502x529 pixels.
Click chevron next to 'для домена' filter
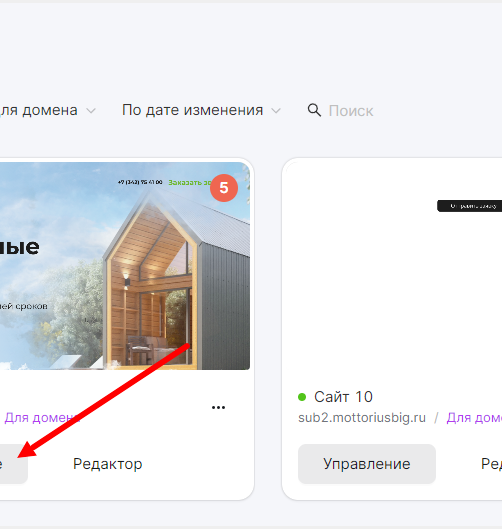pos(91,111)
